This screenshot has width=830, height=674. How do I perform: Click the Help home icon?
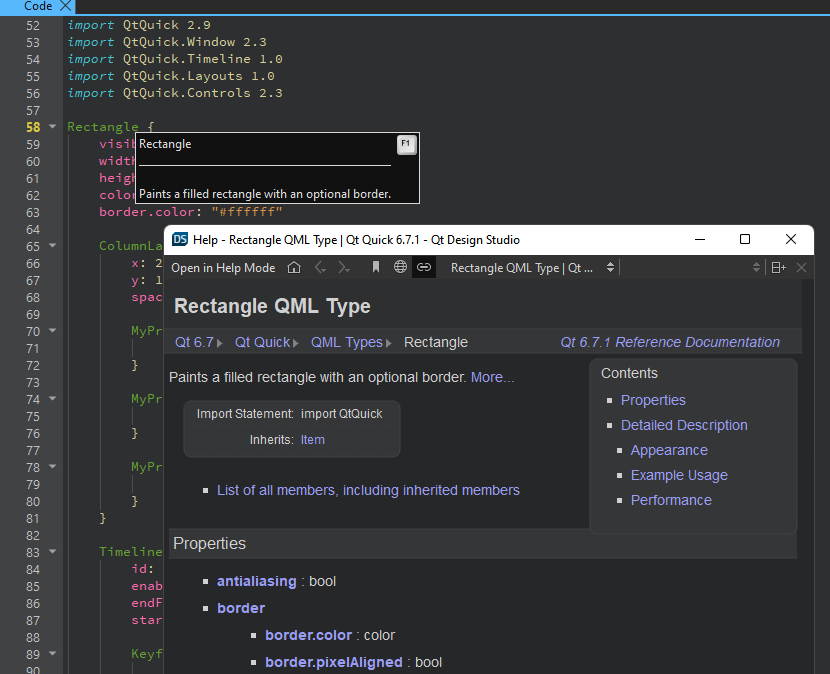click(x=295, y=267)
